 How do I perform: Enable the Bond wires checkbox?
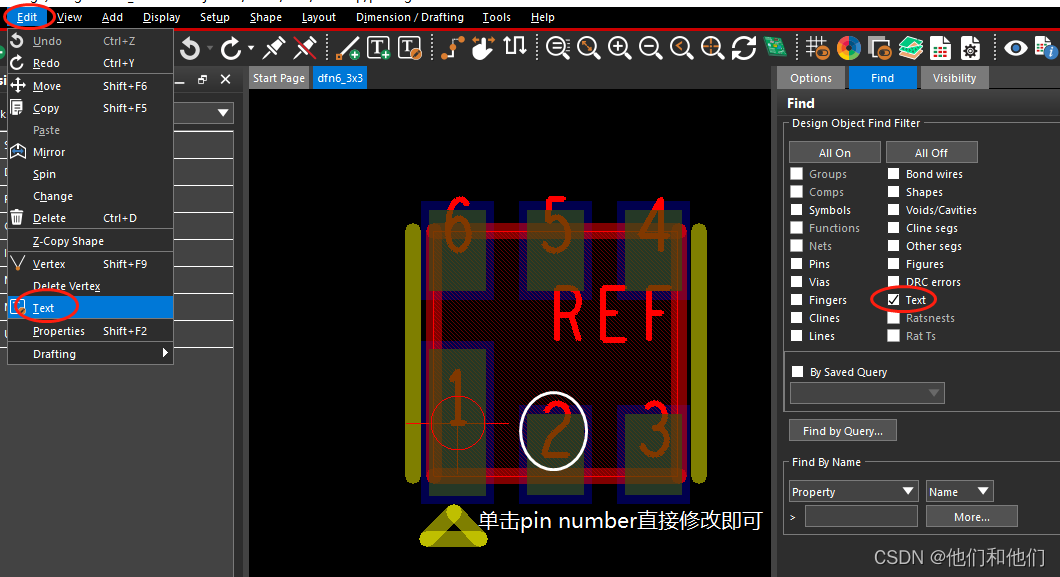894,174
